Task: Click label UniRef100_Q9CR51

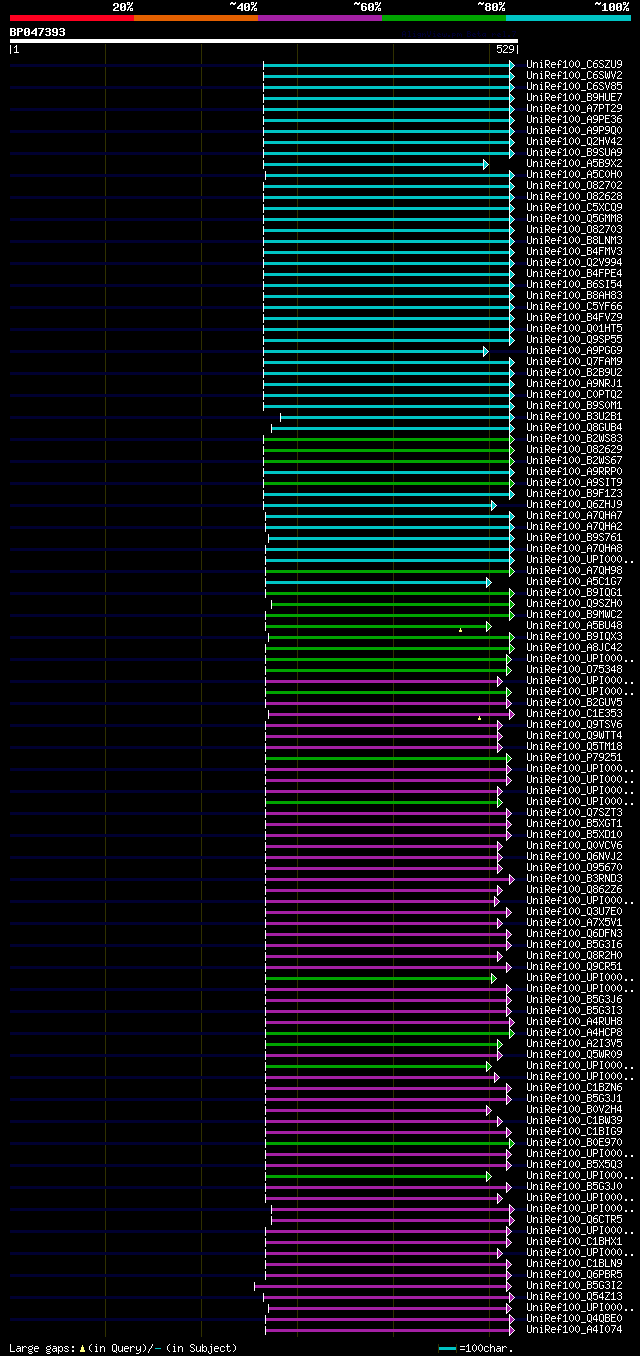Action: point(574,966)
